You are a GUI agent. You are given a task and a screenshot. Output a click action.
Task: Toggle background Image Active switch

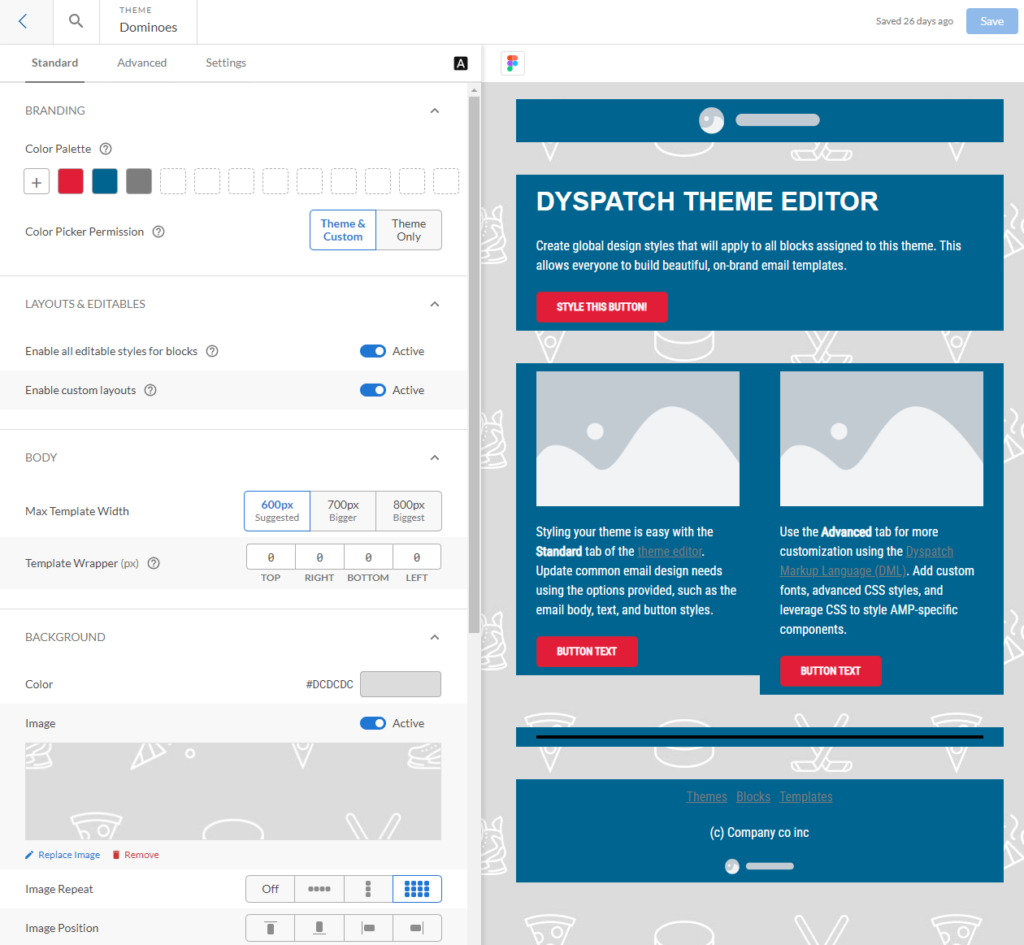point(373,724)
